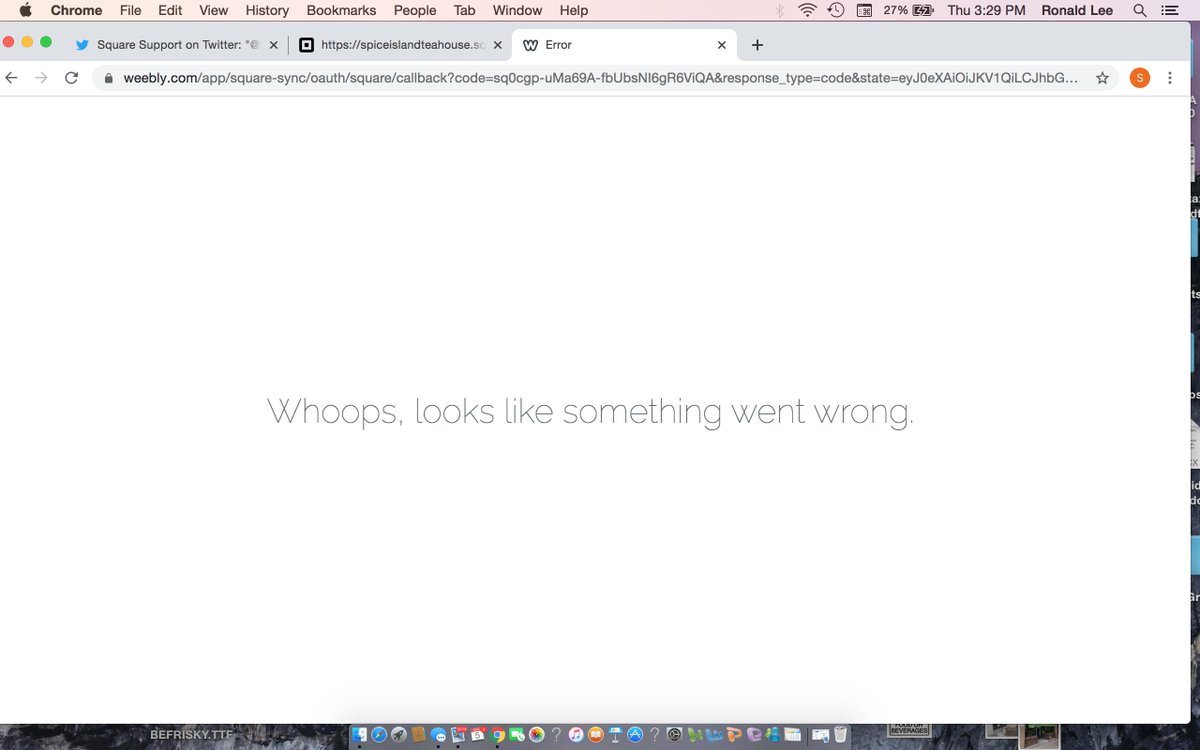This screenshot has height=750, width=1200.
Task: Open System Preferences gear in Dock
Action: coord(674,735)
